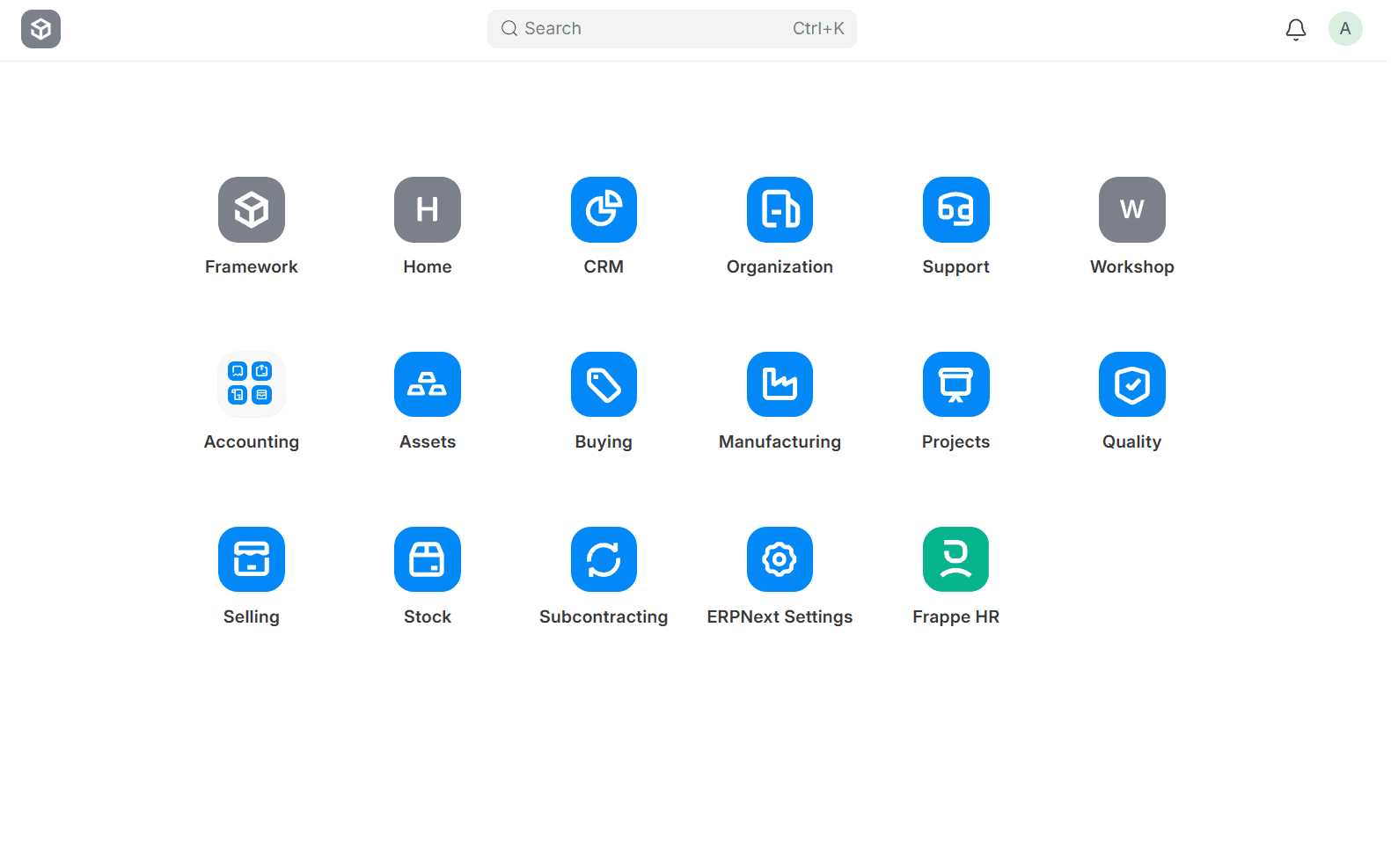The height and width of the screenshot is (868, 1391).
Task: Click the Selling label
Action: click(252, 617)
